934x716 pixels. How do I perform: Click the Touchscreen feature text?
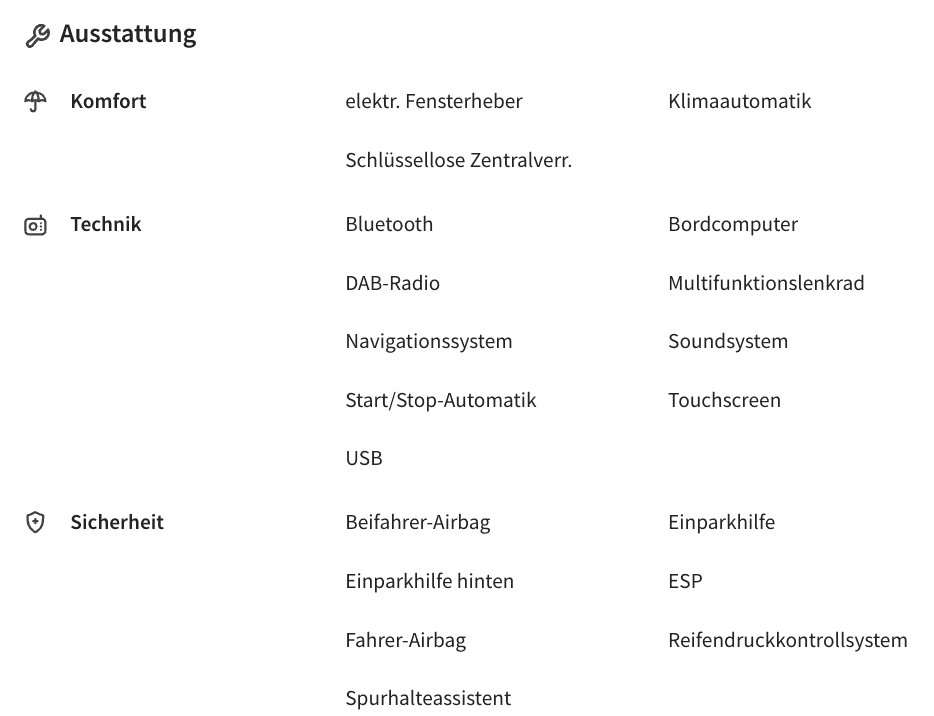(x=724, y=400)
